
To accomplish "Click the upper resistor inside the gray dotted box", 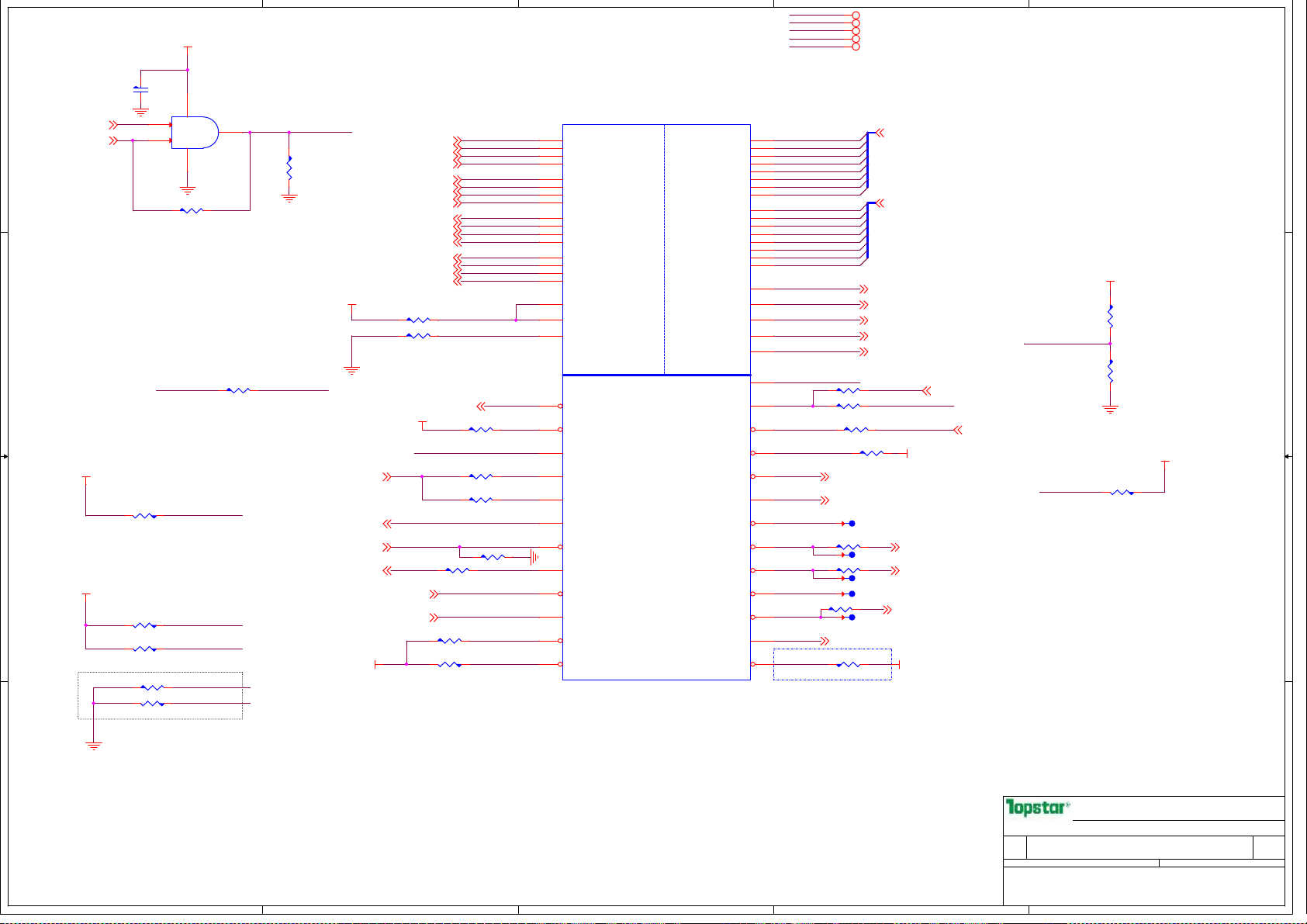I will pyautogui.click(x=152, y=687).
